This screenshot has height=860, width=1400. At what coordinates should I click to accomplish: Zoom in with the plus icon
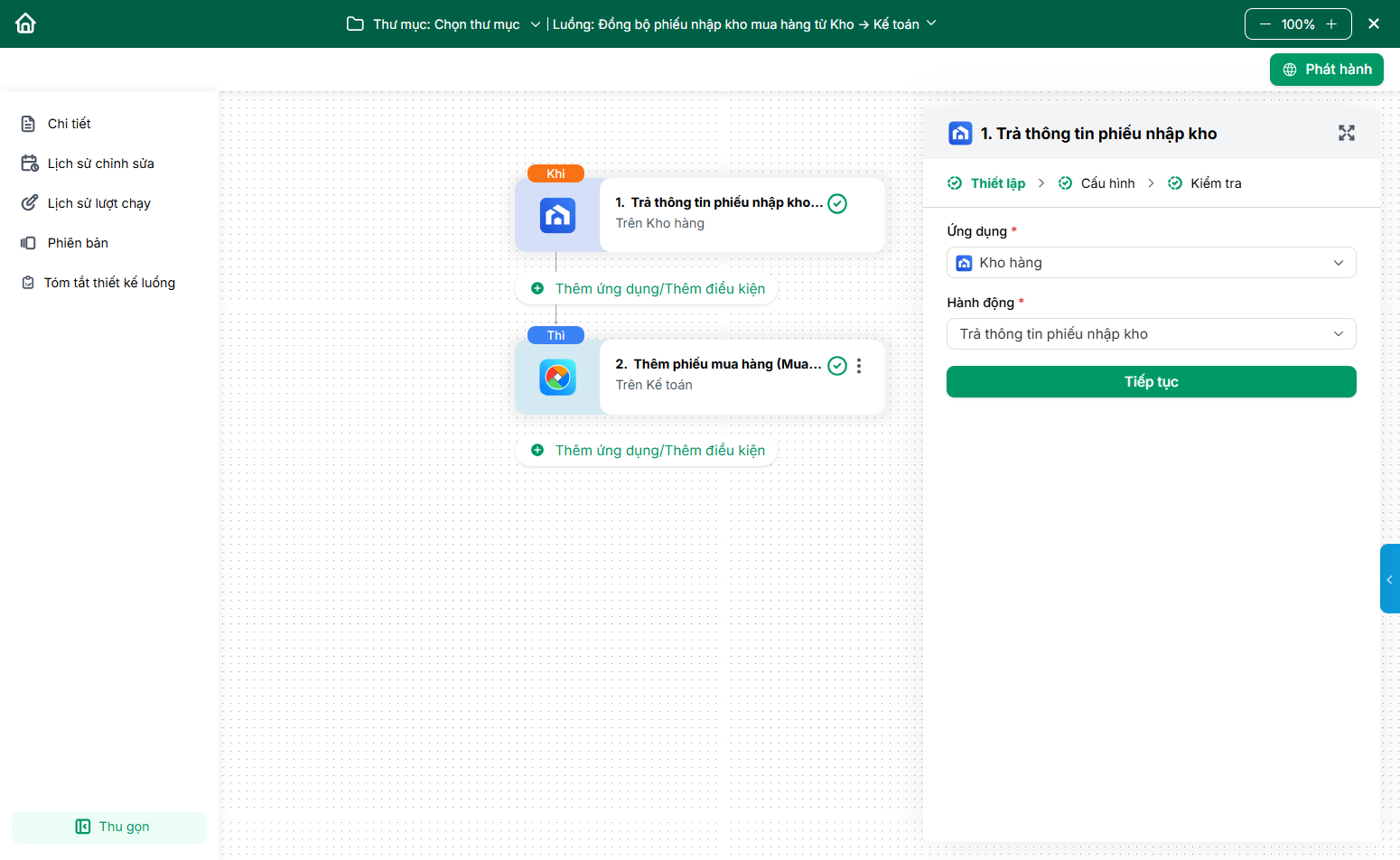pos(1331,24)
